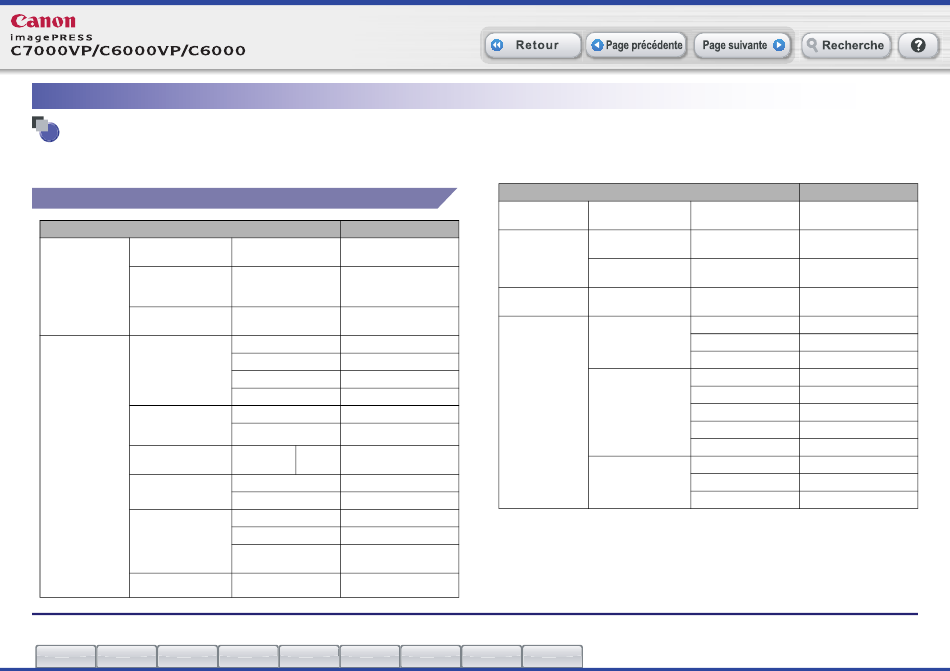Select the eighth blank bottom tab
This screenshot has height=671, width=950.
coord(491,656)
